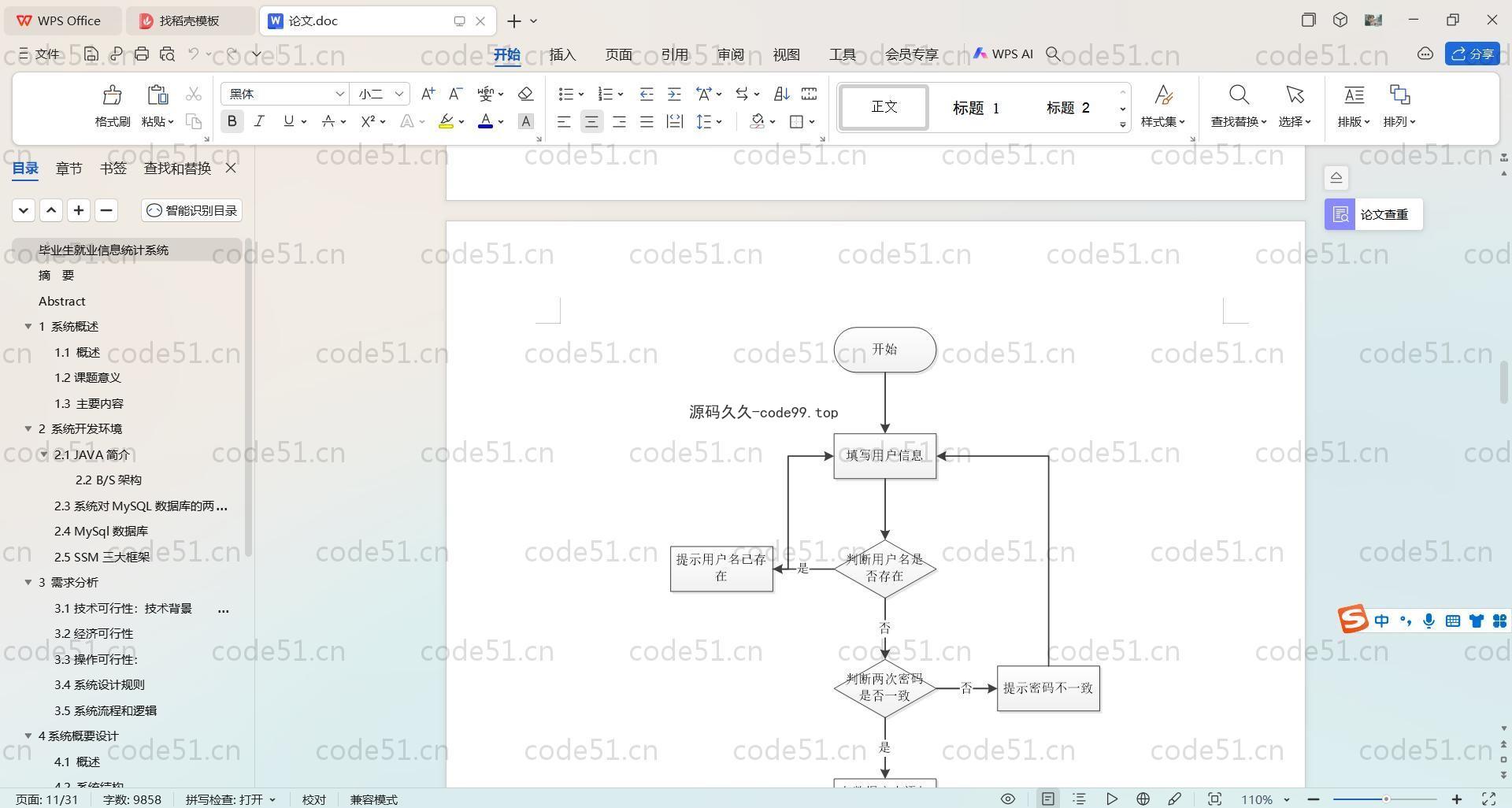Click the highlight color yellow swatch

(446, 121)
